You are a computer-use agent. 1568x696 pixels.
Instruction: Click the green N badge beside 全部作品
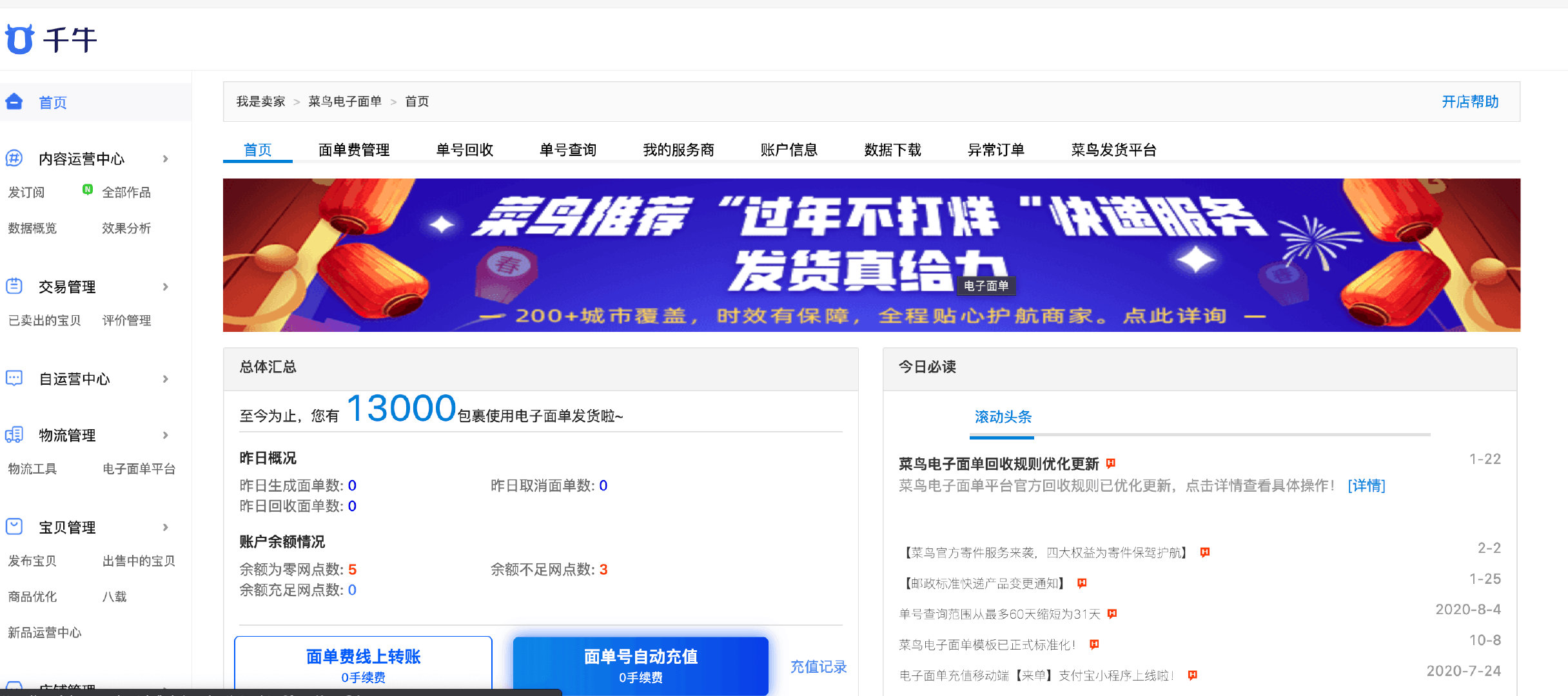(88, 191)
